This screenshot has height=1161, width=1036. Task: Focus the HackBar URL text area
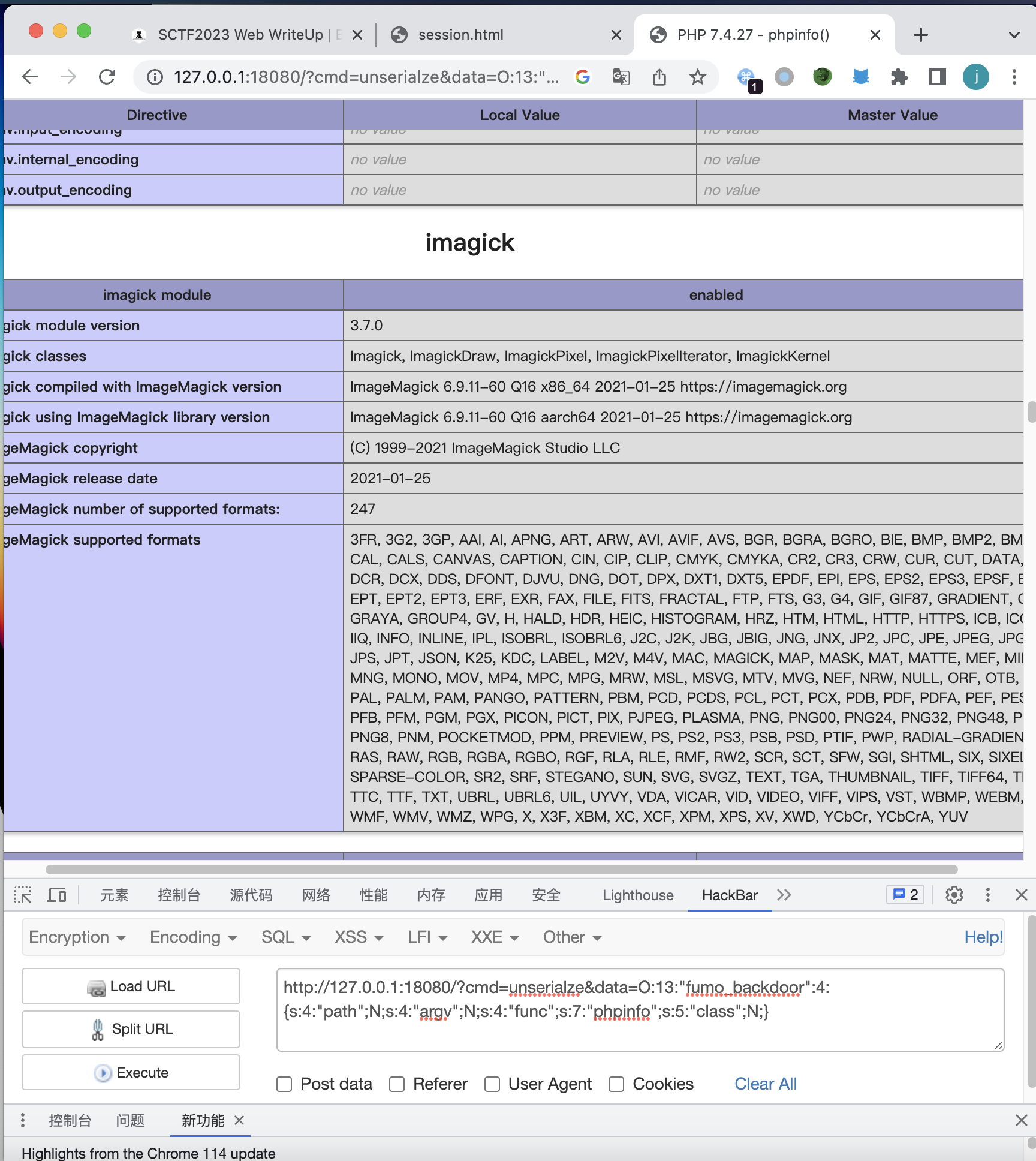click(x=640, y=1010)
